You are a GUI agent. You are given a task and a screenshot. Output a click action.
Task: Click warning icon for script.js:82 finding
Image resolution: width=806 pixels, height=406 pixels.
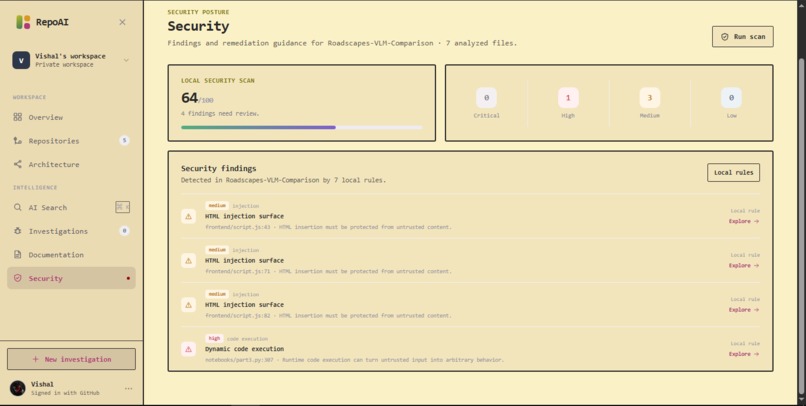click(189, 305)
